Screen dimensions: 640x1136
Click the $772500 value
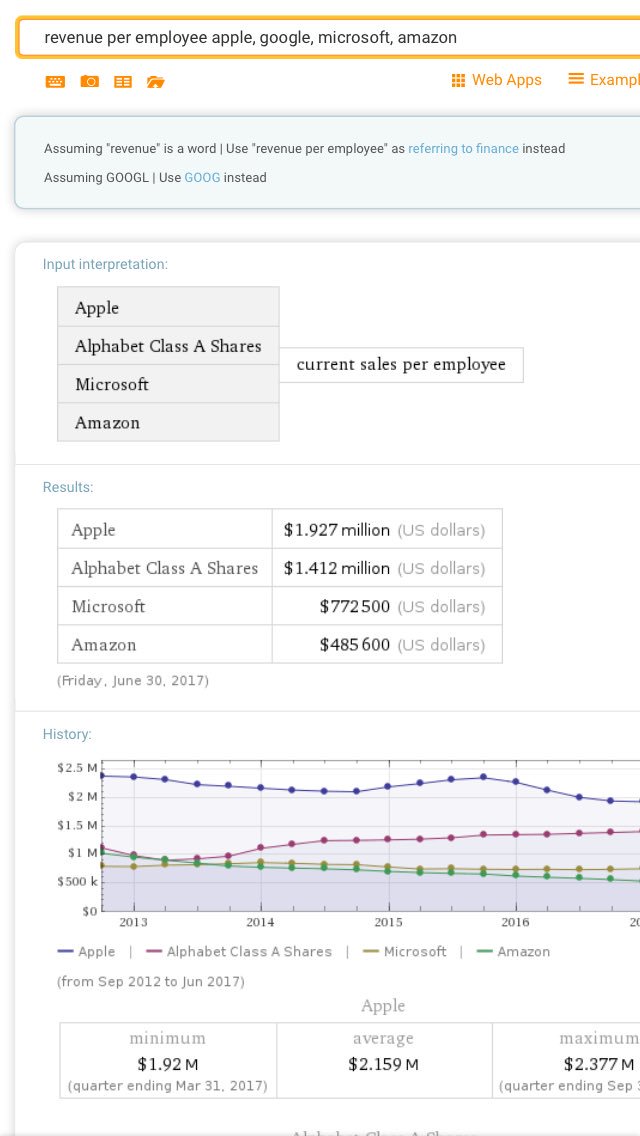(x=354, y=606)
